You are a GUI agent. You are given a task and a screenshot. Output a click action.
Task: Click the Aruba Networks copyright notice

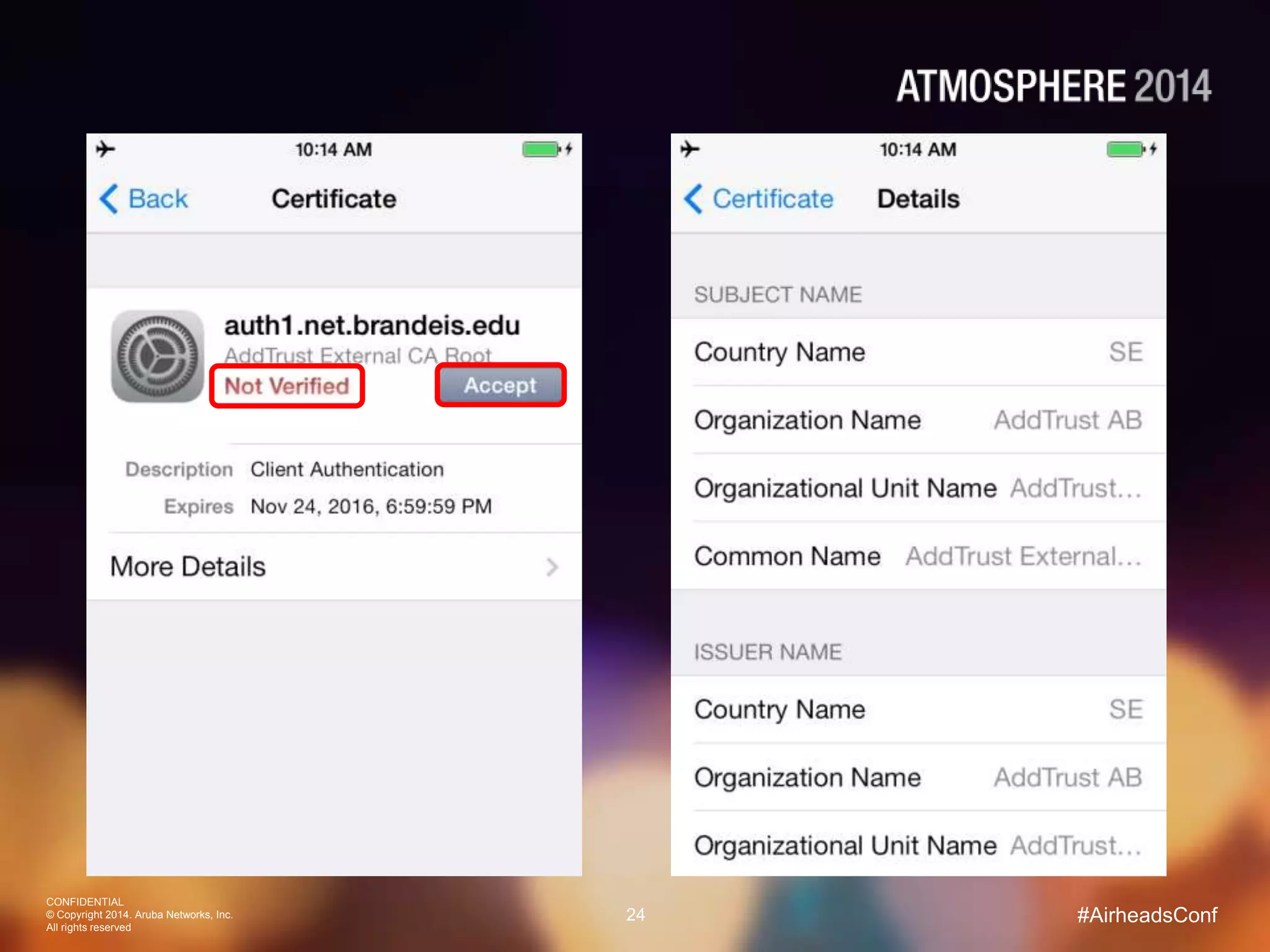point(140,915)
